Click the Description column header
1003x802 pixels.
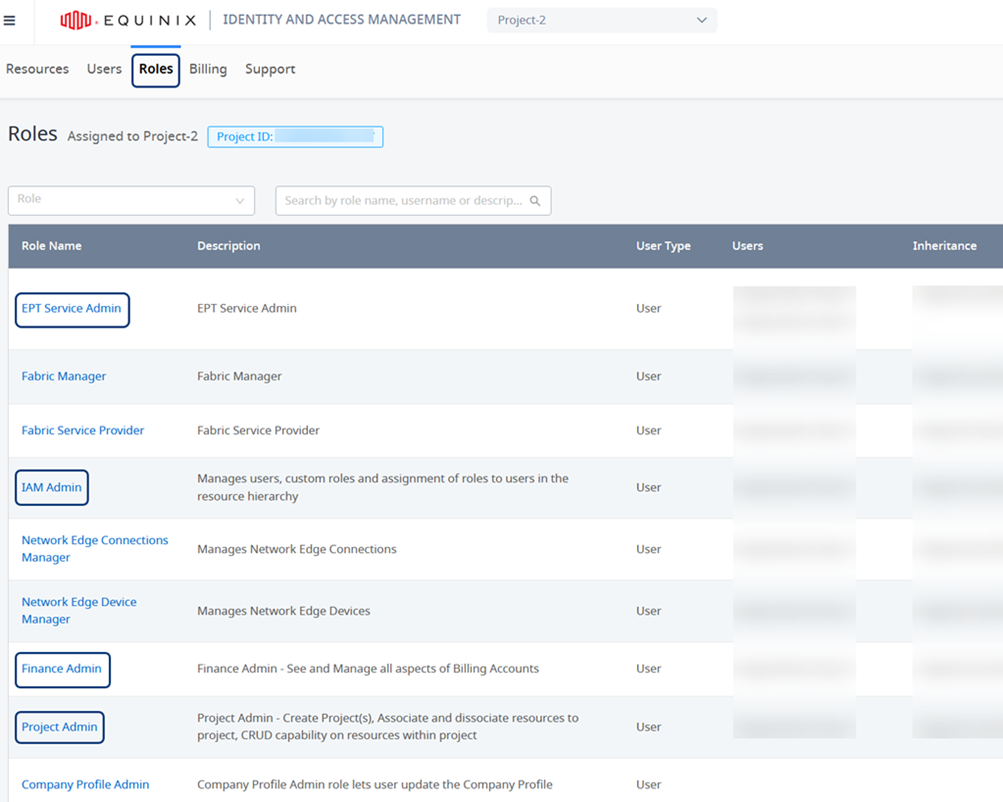tap(228, 246)
